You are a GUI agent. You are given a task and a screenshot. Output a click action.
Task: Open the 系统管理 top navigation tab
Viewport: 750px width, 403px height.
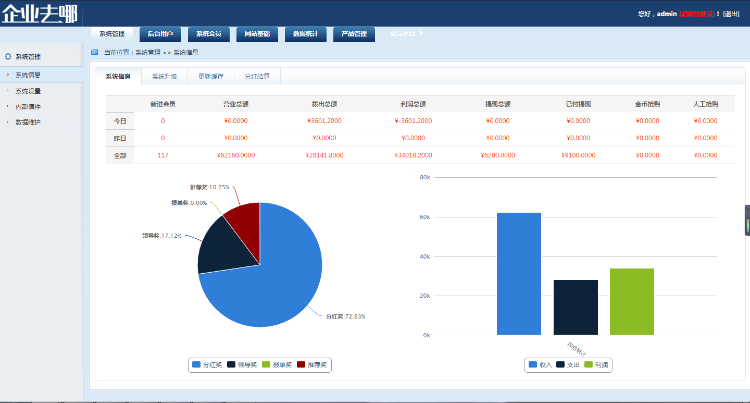(112, 34)
